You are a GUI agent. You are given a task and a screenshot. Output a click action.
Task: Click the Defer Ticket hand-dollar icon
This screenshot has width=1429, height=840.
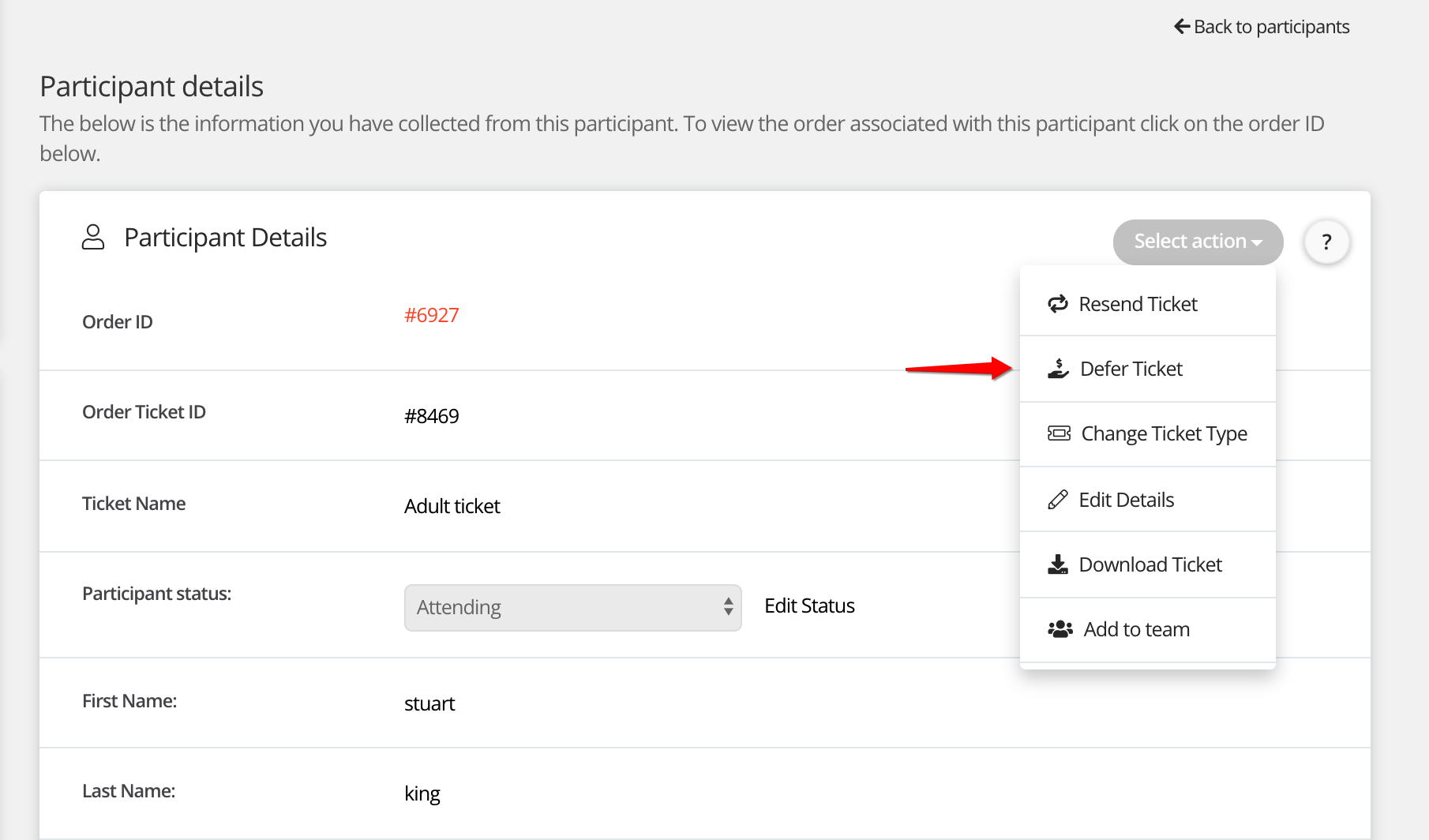click(1058, 369)
